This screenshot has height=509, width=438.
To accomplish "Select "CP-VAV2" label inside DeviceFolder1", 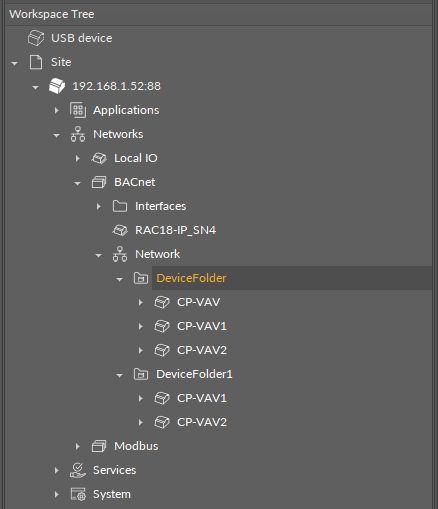I will [x=202, y=422].
